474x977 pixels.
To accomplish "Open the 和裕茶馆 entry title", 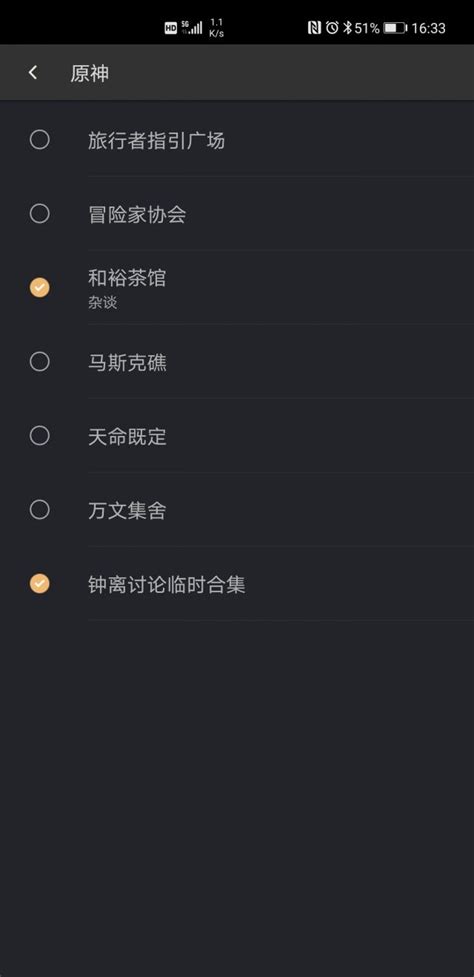I will click(127, 278).
